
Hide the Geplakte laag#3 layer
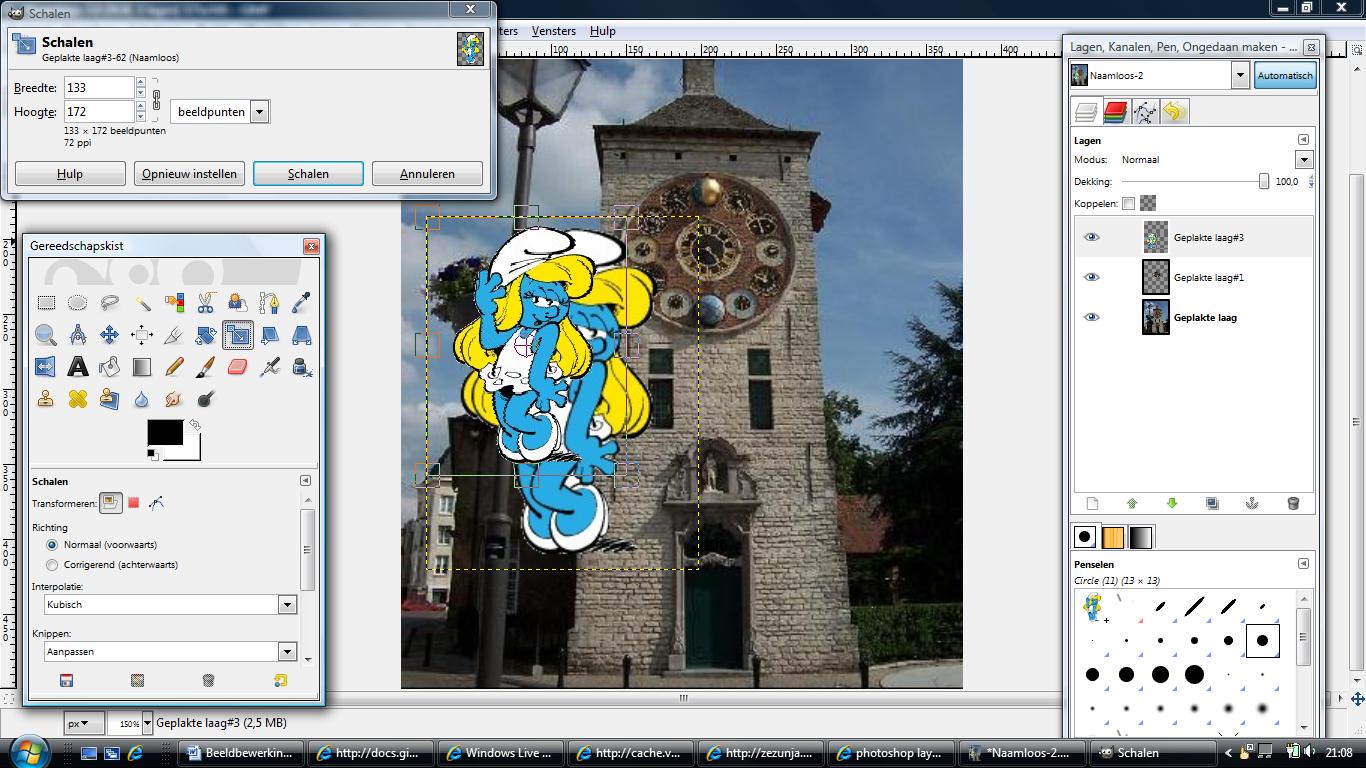[x=1092, y=237]
